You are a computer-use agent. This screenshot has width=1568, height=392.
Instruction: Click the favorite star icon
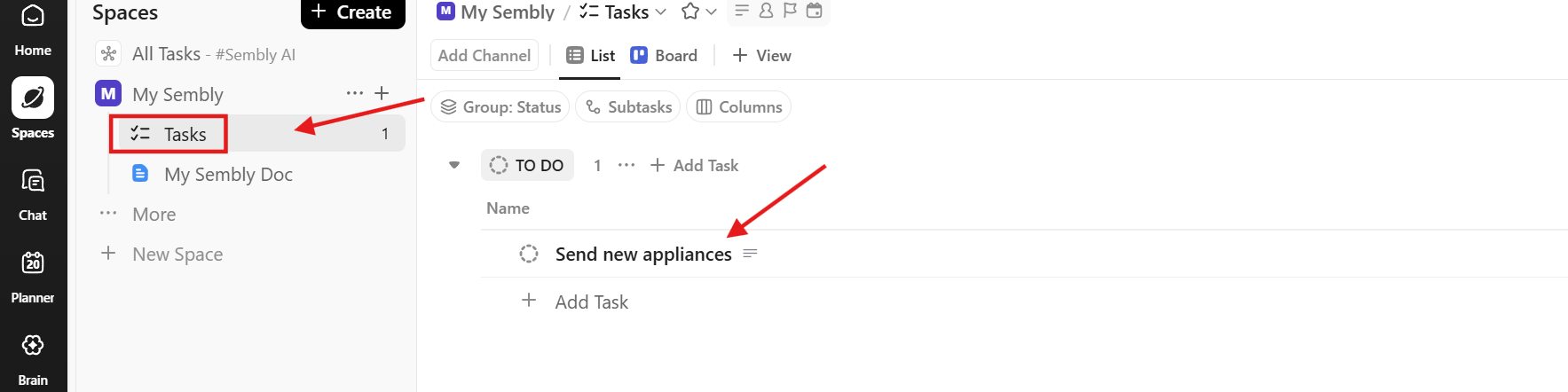[x=689, y=12]
